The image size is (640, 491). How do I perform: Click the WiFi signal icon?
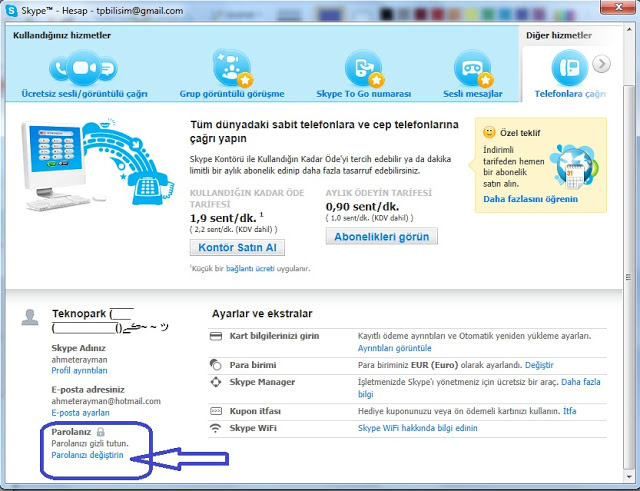(215, 428)
